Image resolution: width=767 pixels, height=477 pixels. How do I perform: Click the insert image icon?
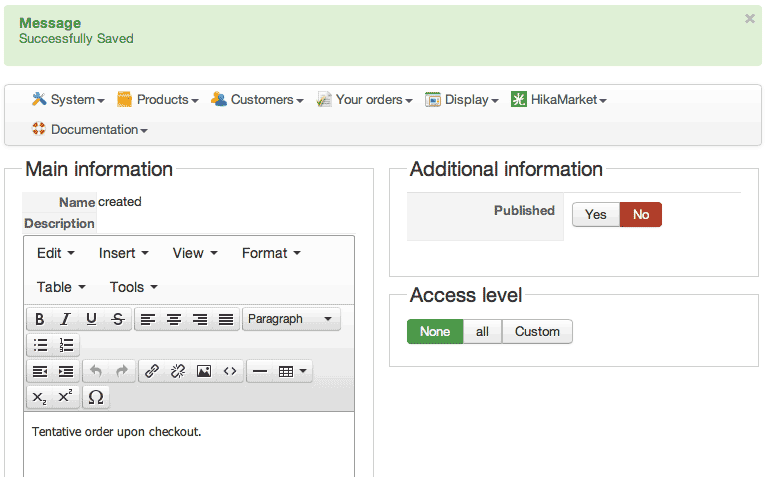204,371
